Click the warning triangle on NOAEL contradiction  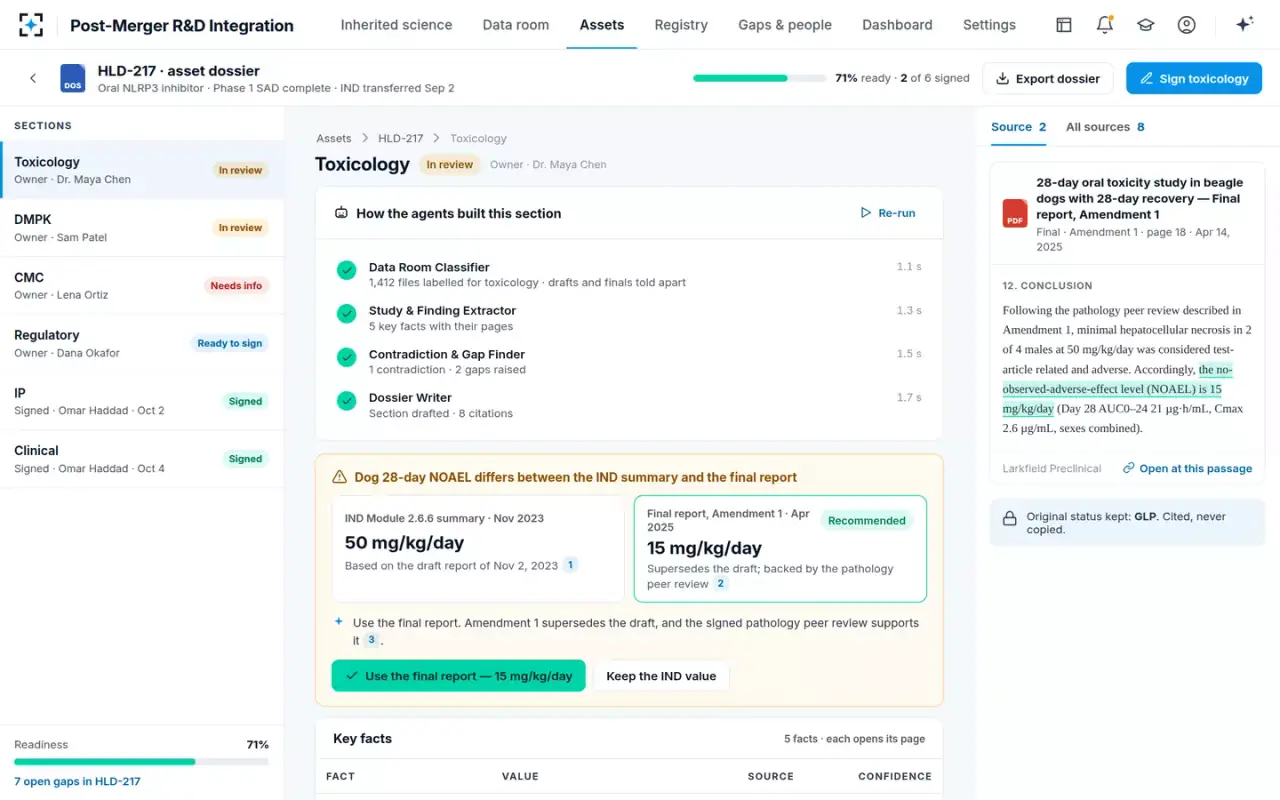click(340, 477)
